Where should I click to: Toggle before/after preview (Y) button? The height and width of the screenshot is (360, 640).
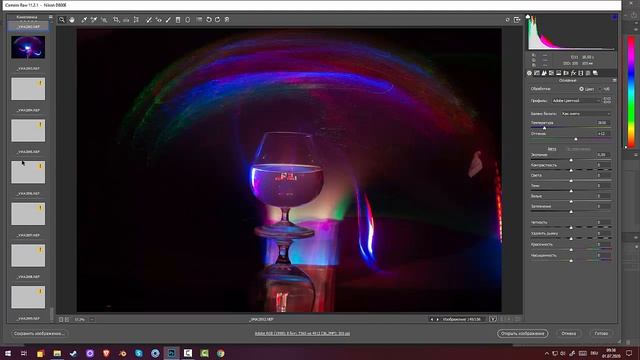click(493, 319)
